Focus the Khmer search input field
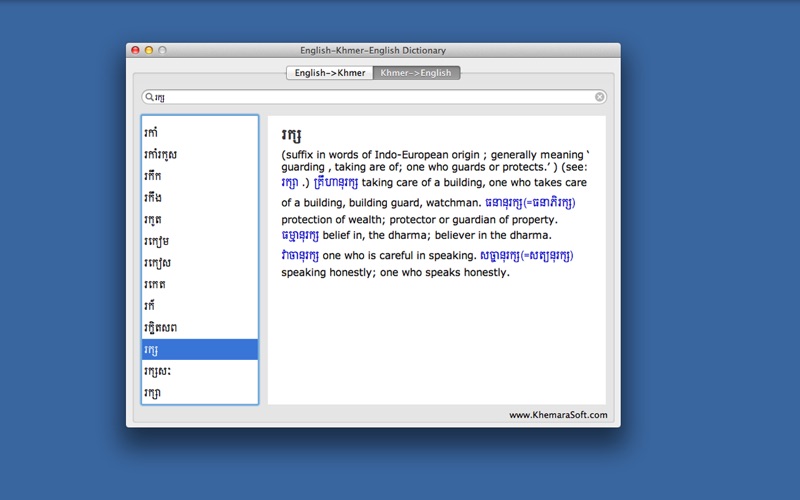 coord(374,97)
